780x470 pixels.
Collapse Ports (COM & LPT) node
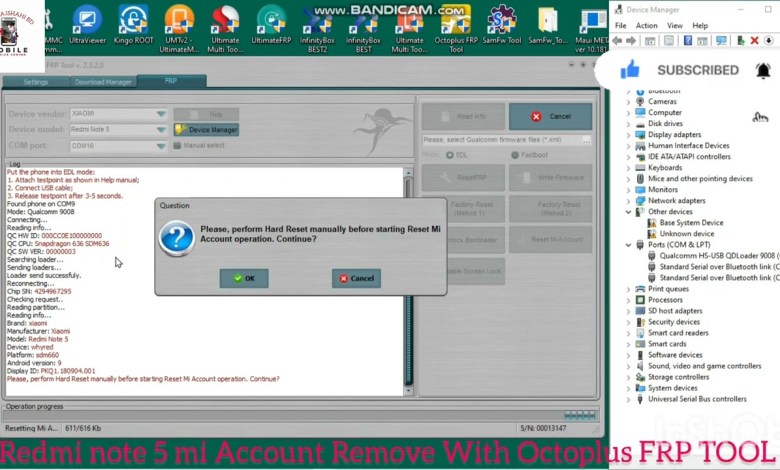pyautogui.click(x=628, y=245)
